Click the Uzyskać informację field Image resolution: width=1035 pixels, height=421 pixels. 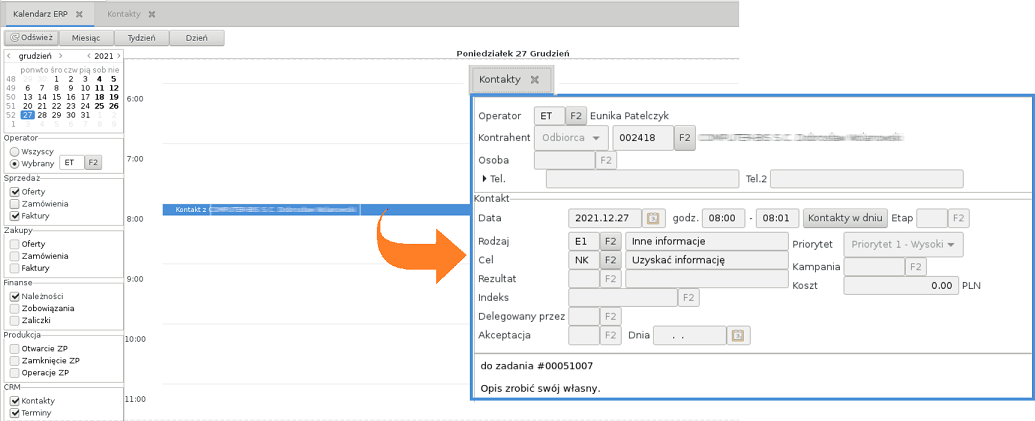[706, 260]
